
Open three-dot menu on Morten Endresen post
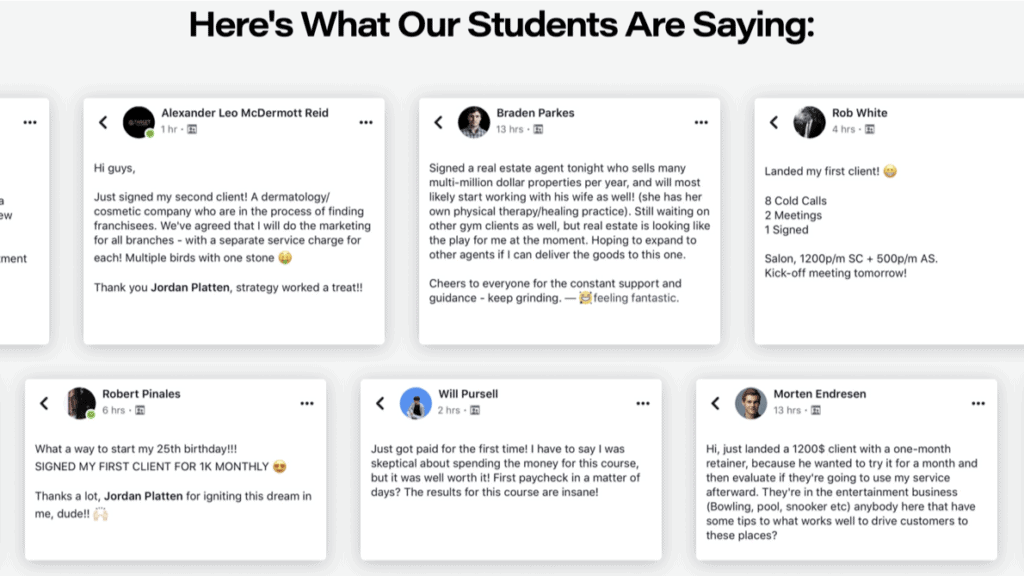click(978, 403)
